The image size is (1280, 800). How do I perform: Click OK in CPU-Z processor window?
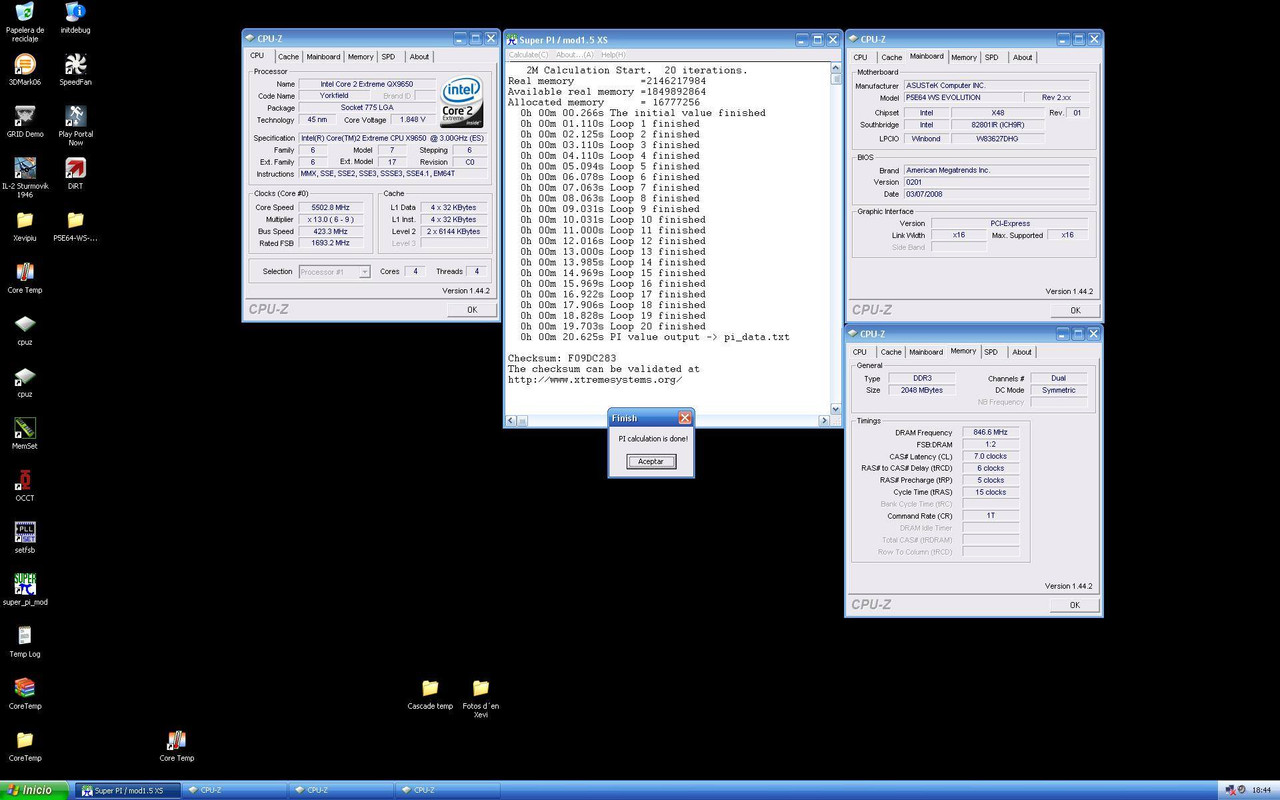pos(472,310)
